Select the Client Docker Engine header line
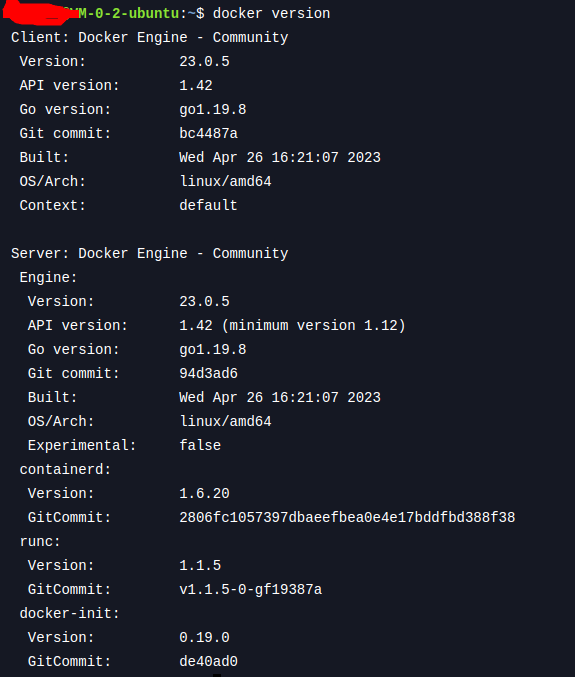Image resolution: width=575 pixels, height=677 pixels. (149, 38)
